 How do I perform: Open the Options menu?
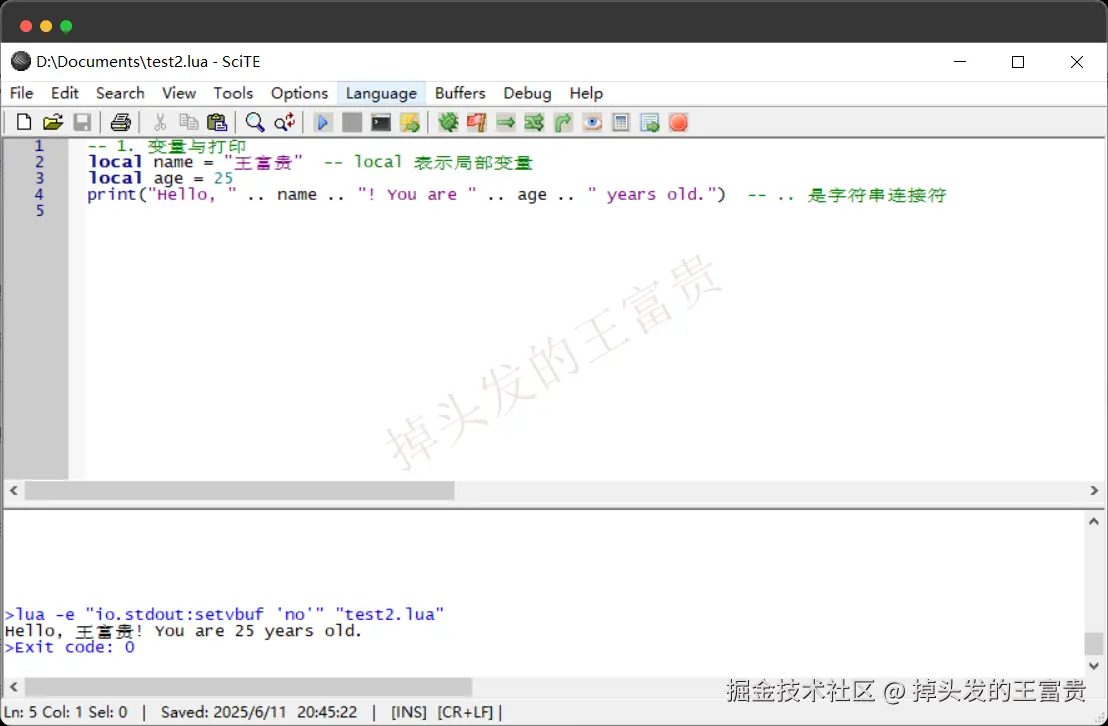(x=300, y=93)
